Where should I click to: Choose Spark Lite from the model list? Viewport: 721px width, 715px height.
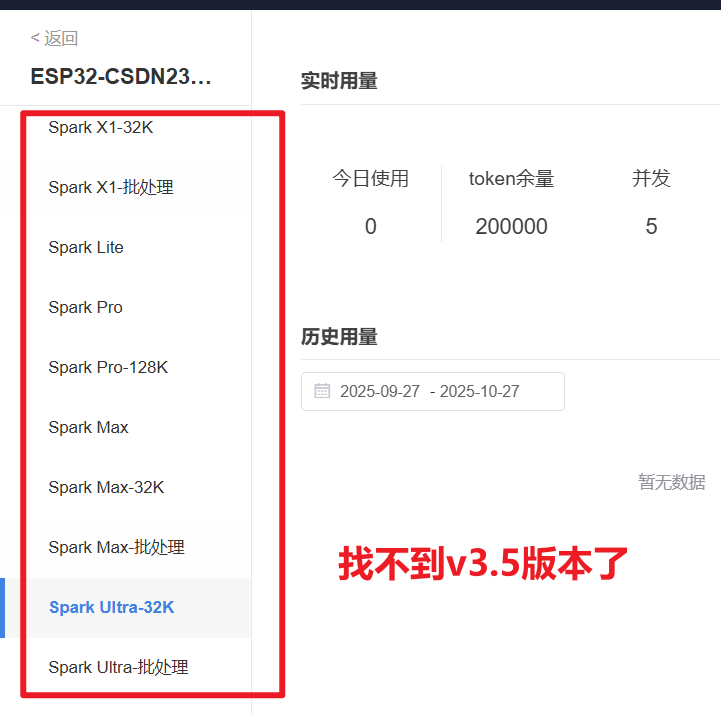click(x=86, y=247)
